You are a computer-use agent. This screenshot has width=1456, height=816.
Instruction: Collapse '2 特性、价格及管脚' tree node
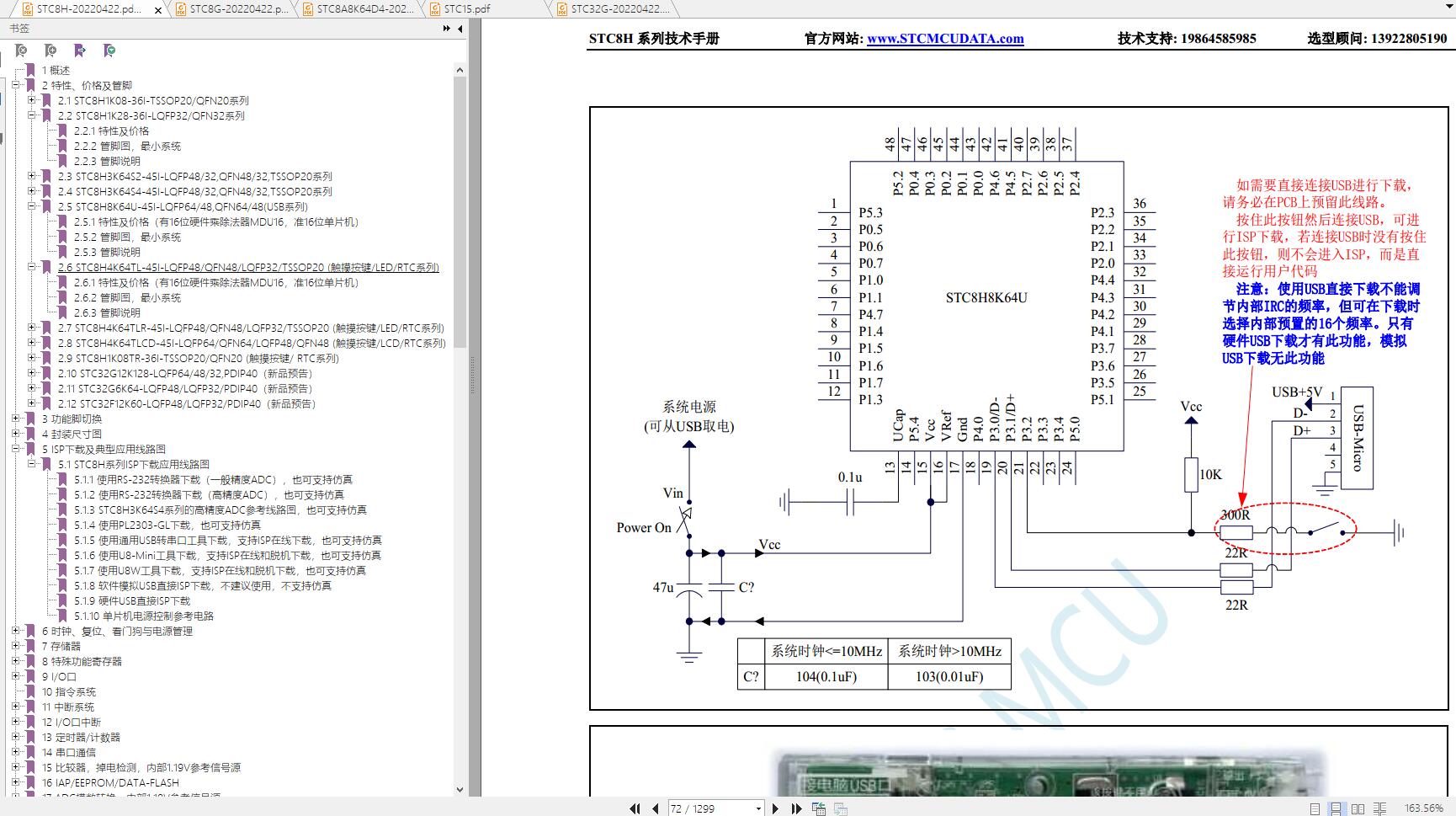[x=16, y=85]
